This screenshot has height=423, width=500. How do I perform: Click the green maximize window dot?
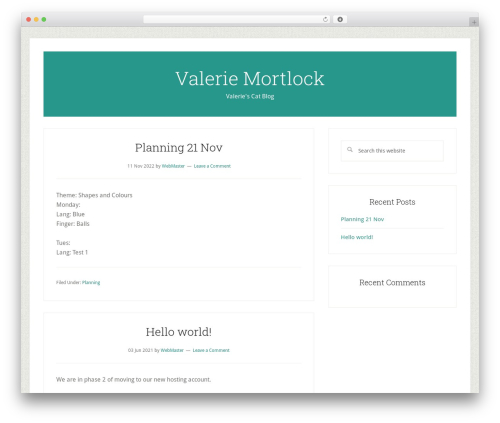(44, 19)
